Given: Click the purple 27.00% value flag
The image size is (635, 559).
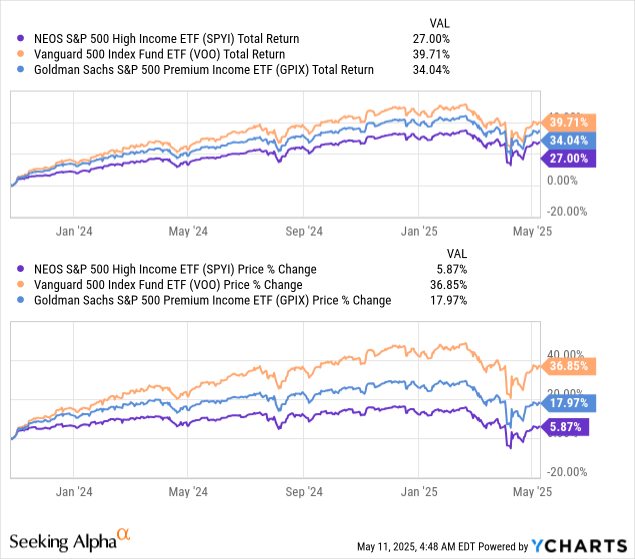Looking at the screenshot, I should point(569,157).
